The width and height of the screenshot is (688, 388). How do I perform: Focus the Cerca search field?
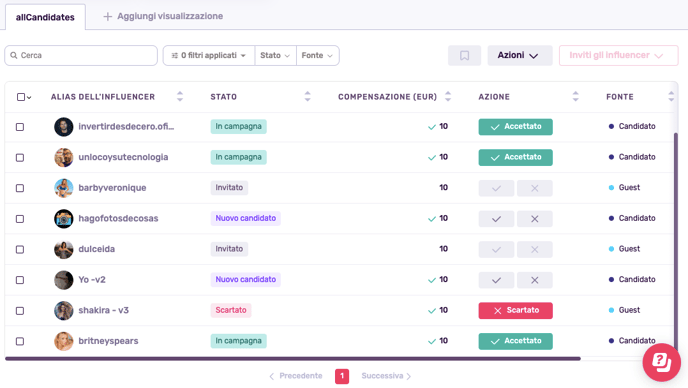click(81, 56)
